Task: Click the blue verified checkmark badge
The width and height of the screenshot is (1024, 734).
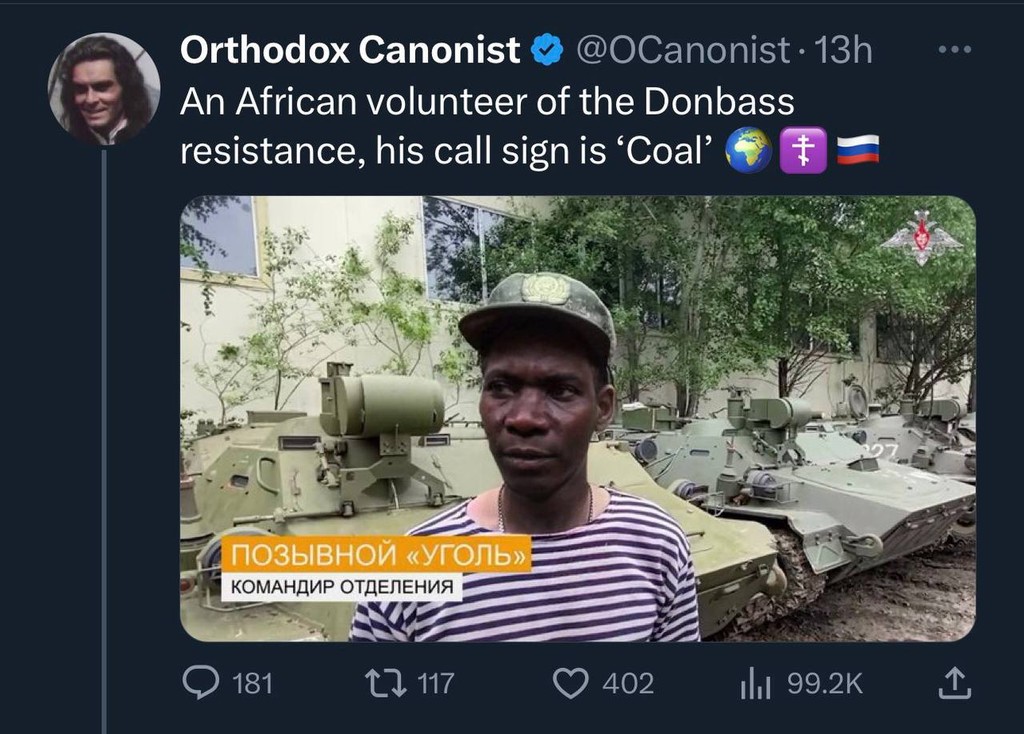Action: pyautogui.click(x=547, y=50)
